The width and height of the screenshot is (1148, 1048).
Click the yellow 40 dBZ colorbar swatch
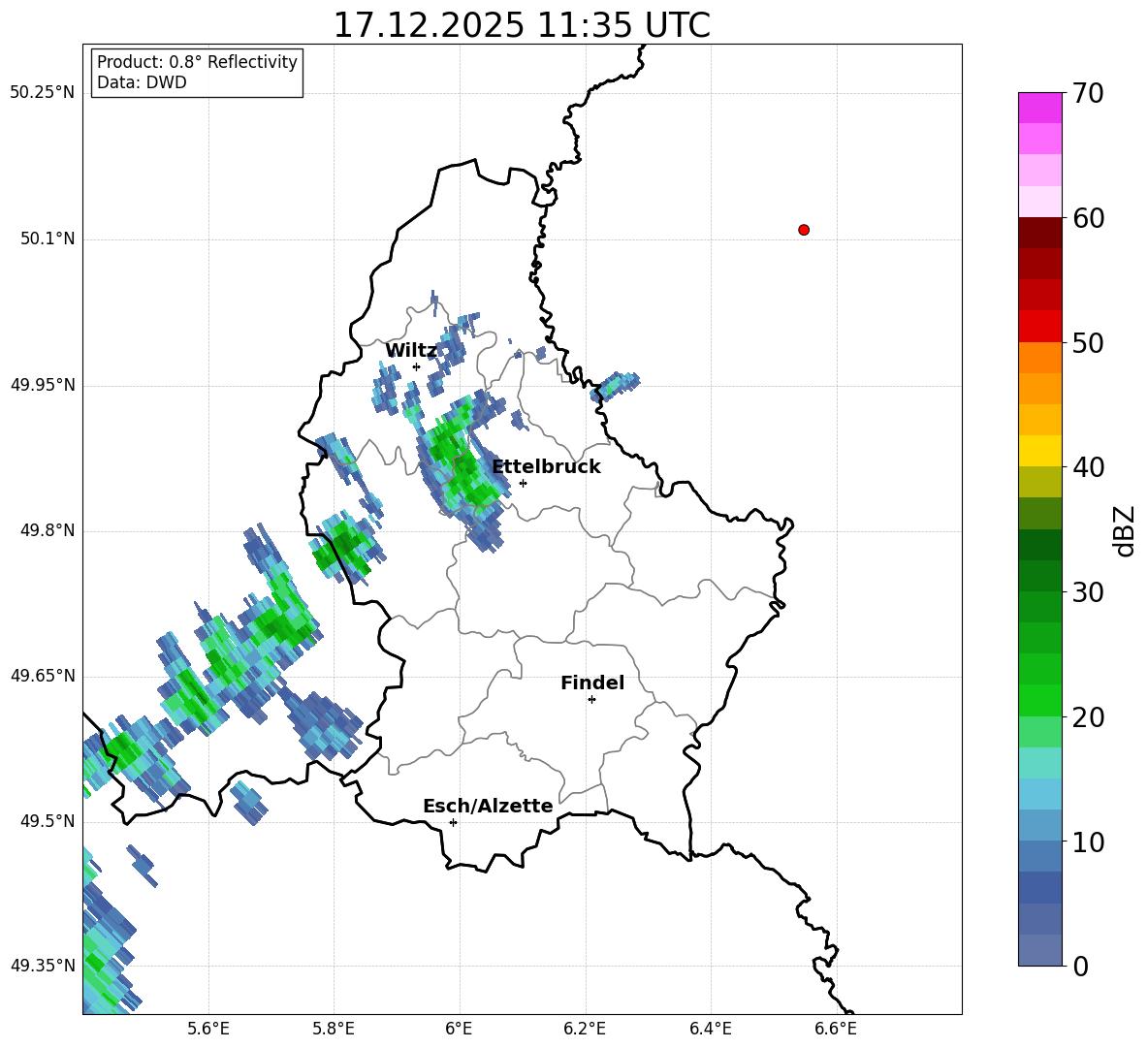(1039, 451)
